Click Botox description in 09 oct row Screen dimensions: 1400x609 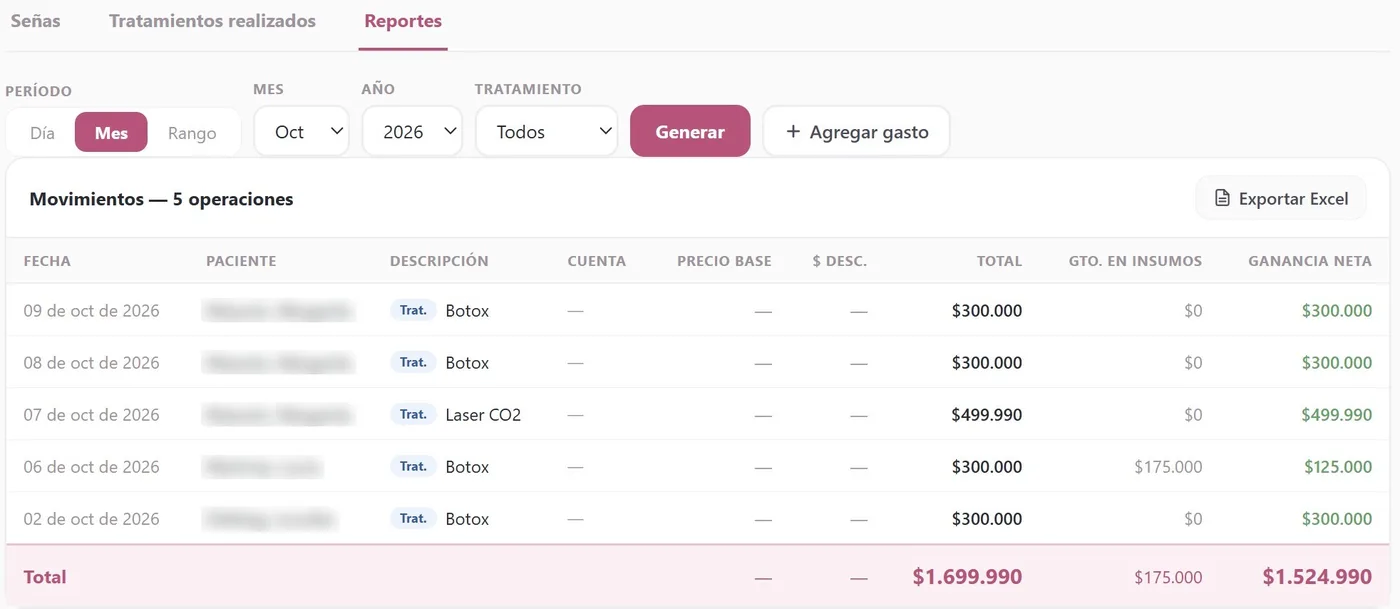(467, 311)
